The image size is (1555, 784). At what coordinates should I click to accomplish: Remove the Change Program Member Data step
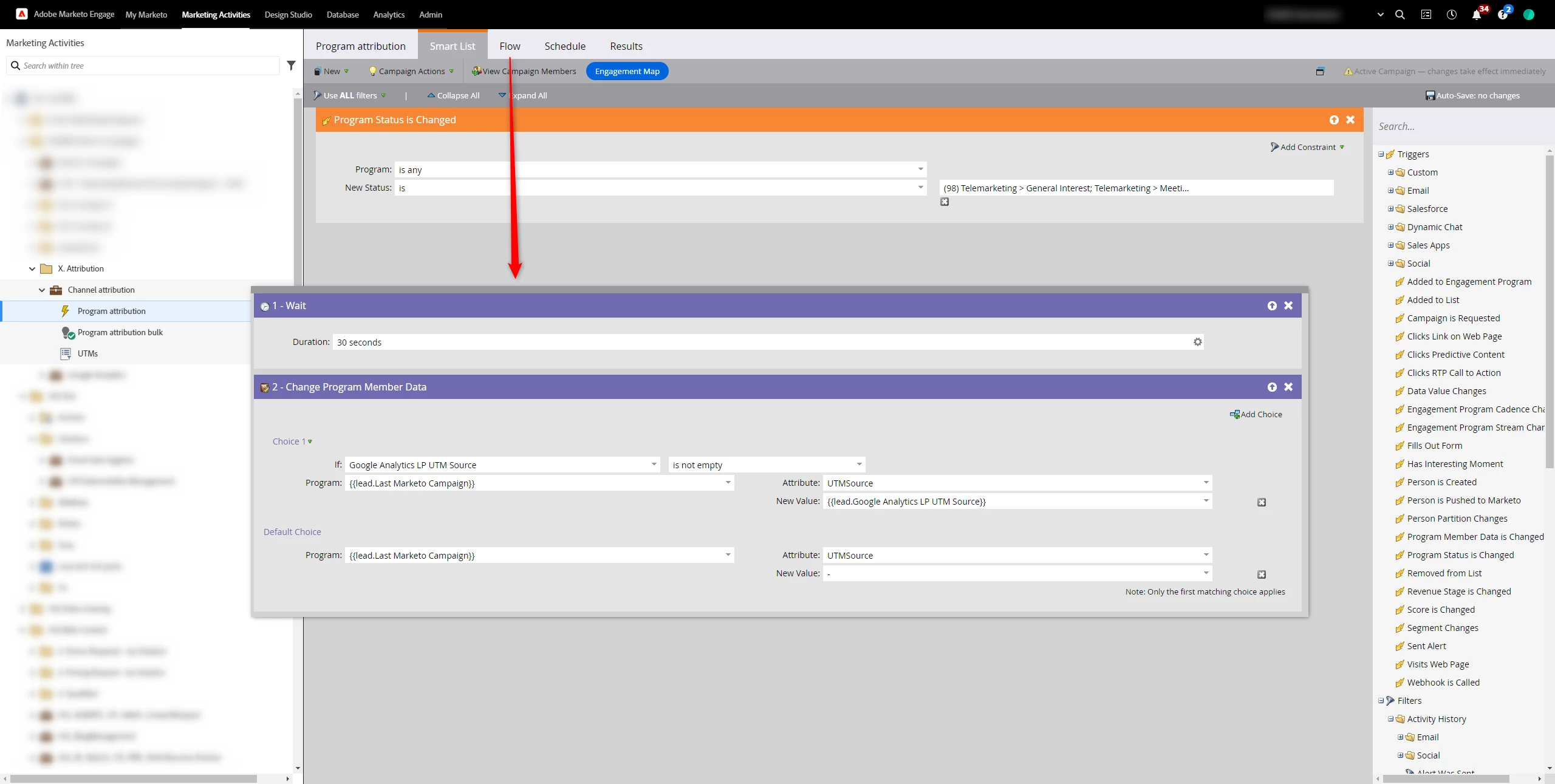coord(1288,387)
